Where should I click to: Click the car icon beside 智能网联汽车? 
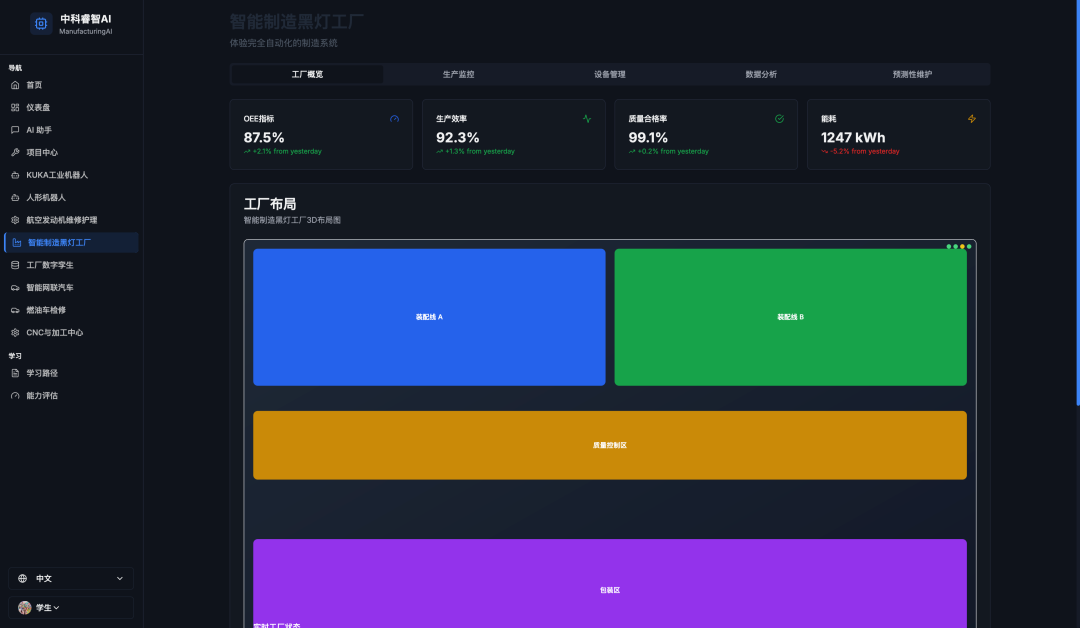pos(15,287)
